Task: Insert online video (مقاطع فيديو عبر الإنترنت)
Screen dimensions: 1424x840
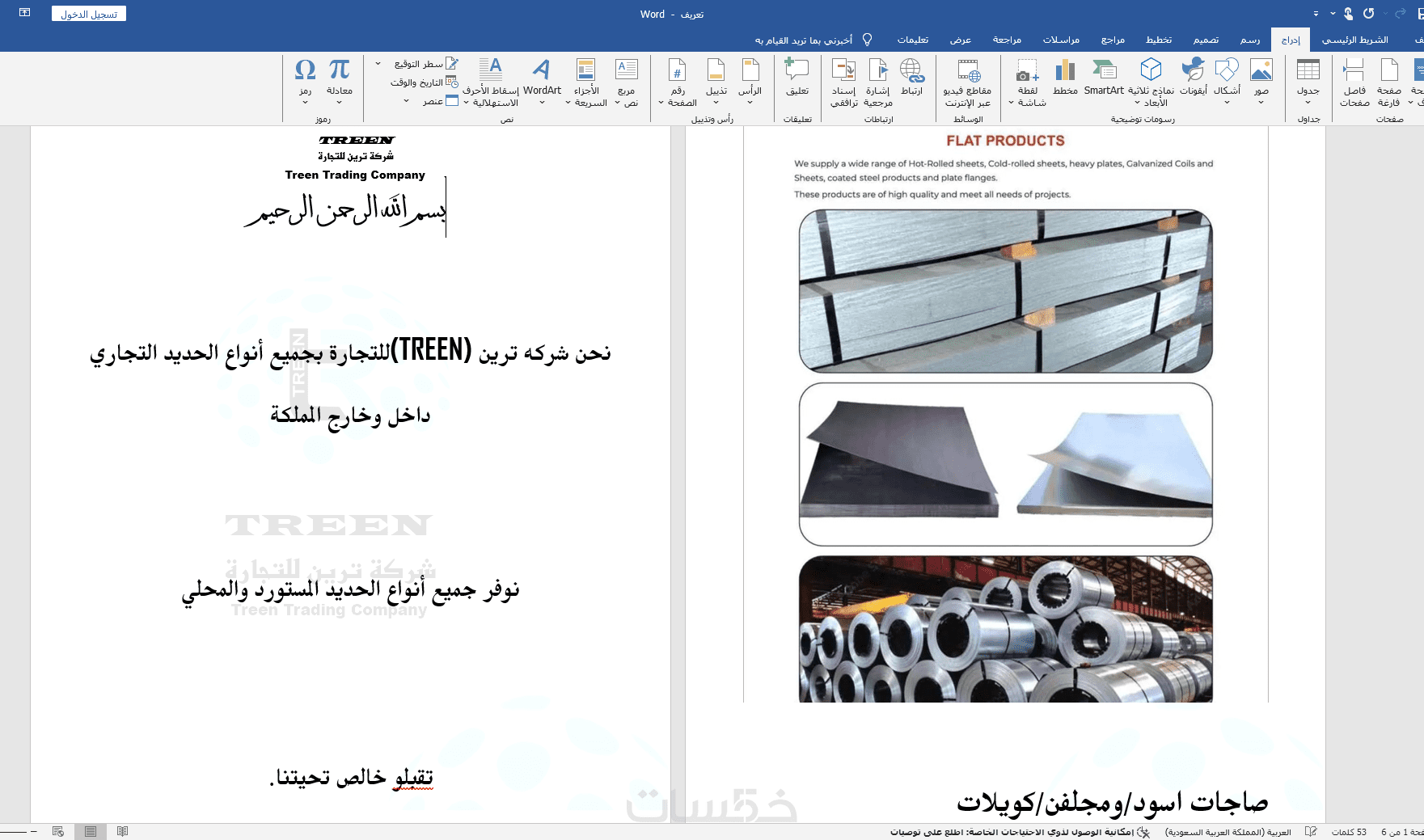Action: [x=968, y=82]
